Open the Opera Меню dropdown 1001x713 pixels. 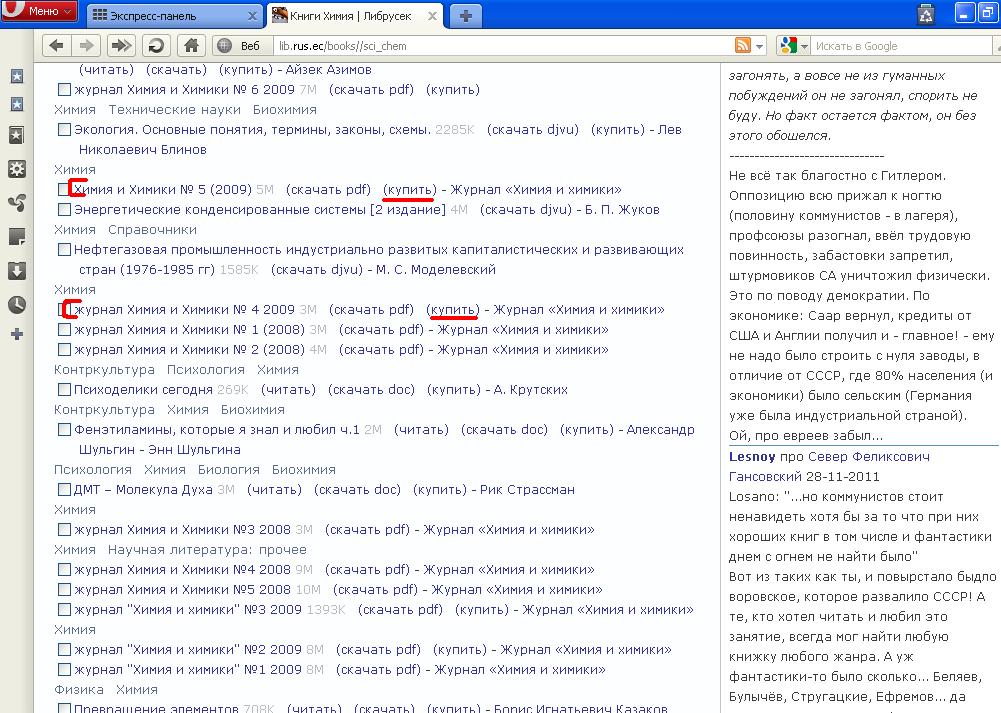[x=40, y=12]
